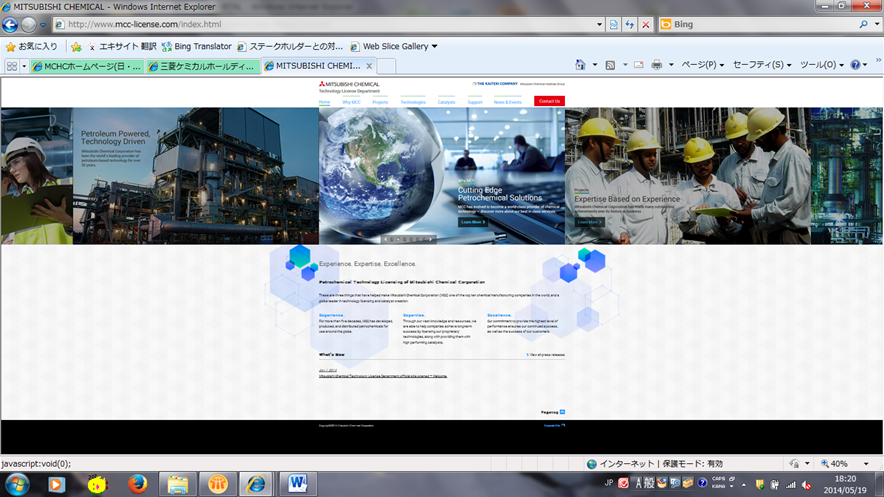Click the Windows Start button
Viewport: 884px width, 497px height.
(x=17, y=484)
